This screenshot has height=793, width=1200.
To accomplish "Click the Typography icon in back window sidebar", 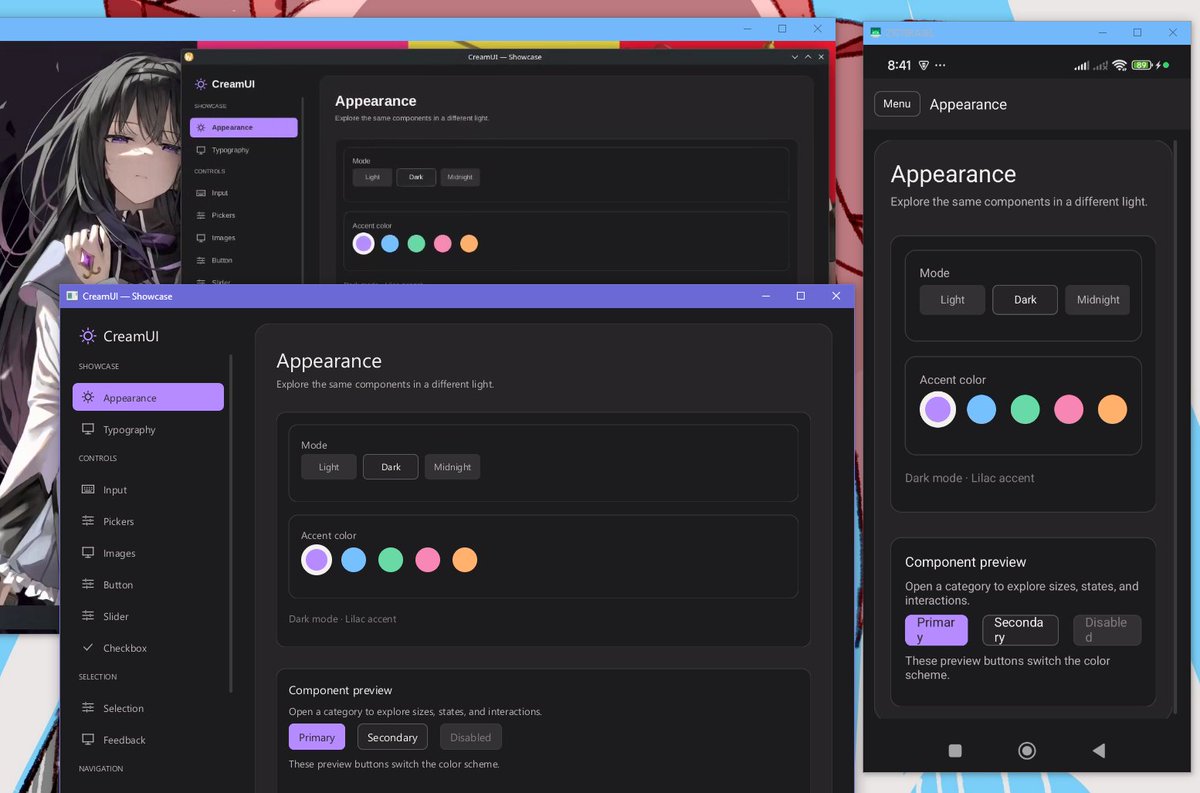I will (x=201, y=150).
